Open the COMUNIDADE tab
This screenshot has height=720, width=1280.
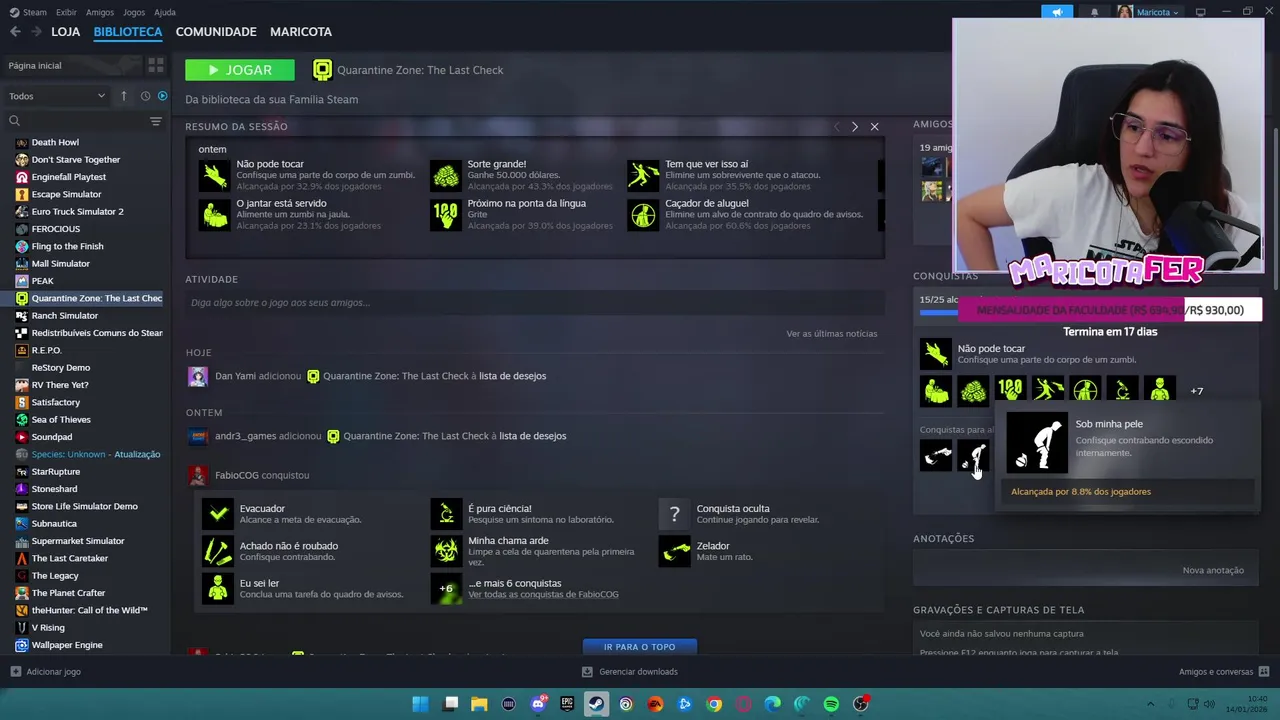(216, 32)
